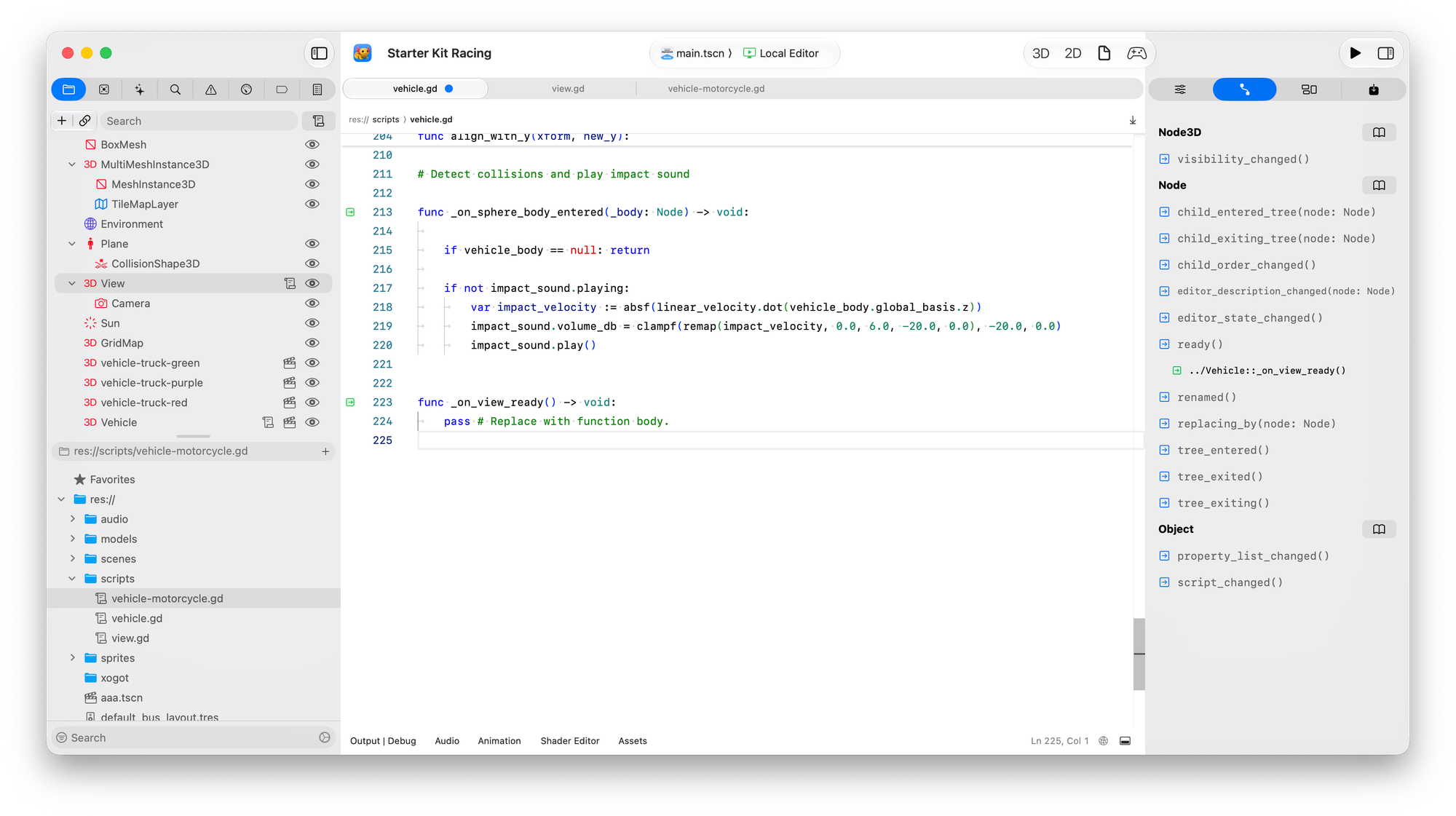This screenshot has height=816, width=1456.
Task: Switch to 2D workspace view
Action: tap(1073, 53)
